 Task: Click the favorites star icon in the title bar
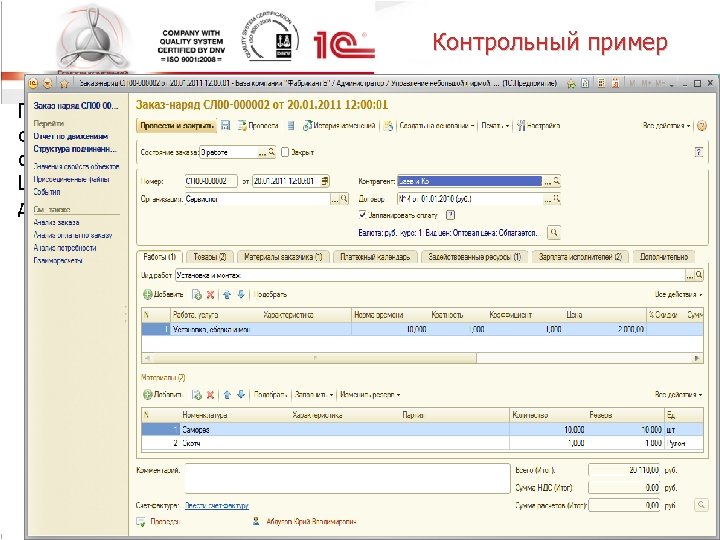click(64, 84)
